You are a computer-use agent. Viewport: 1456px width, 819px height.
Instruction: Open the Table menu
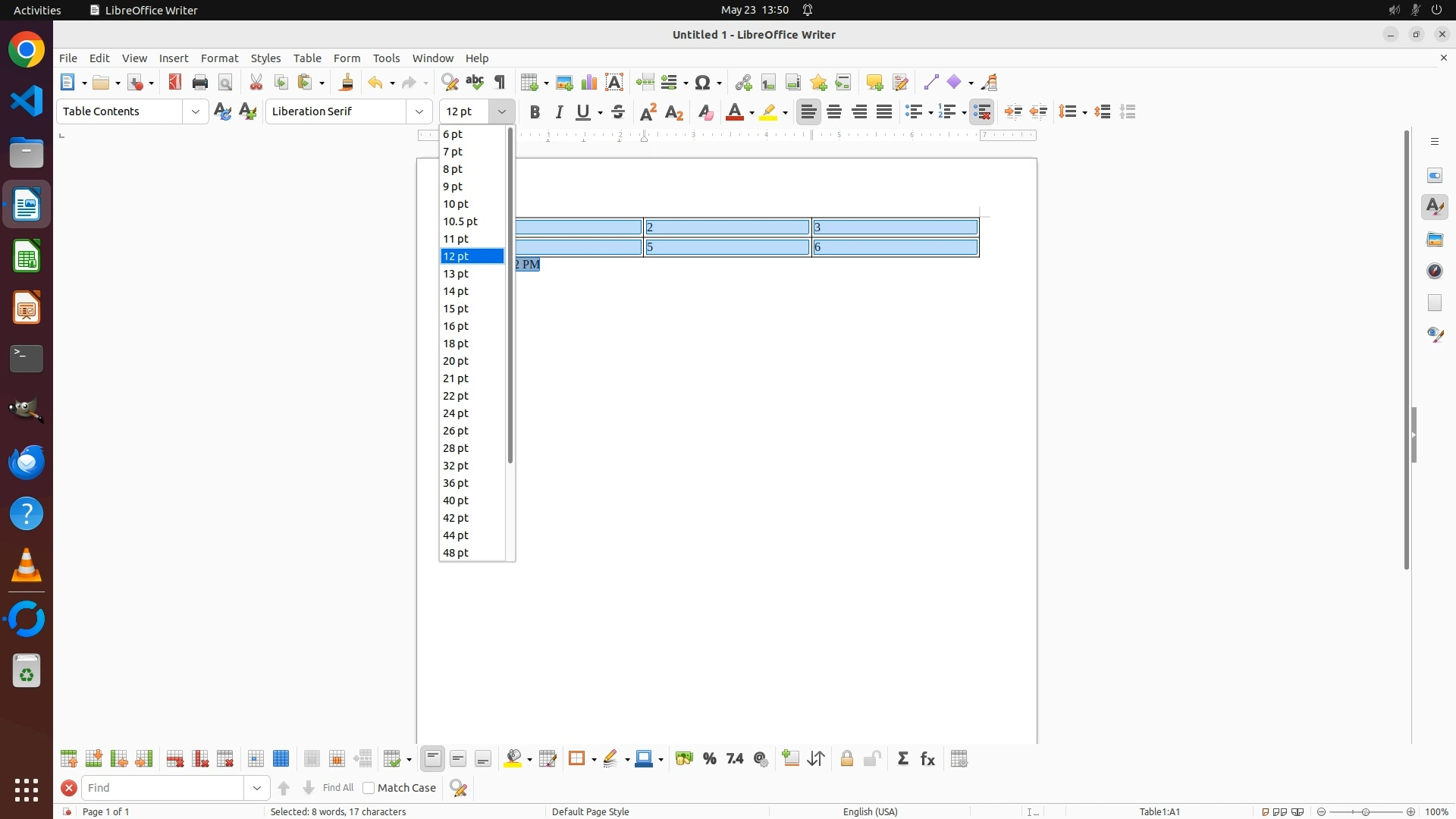click(307, 58)
